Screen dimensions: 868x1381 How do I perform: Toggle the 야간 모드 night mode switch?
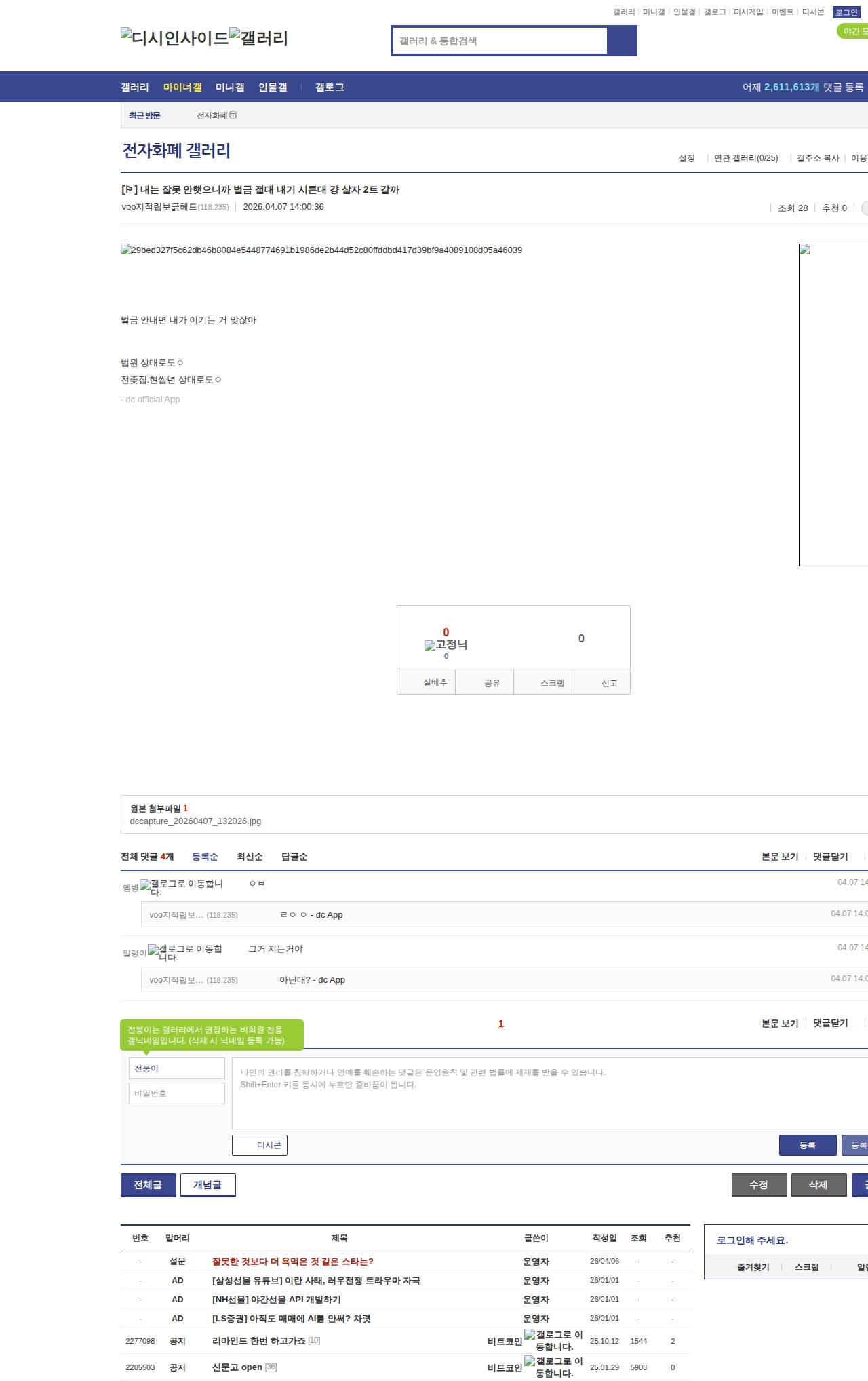pos(853,31)
